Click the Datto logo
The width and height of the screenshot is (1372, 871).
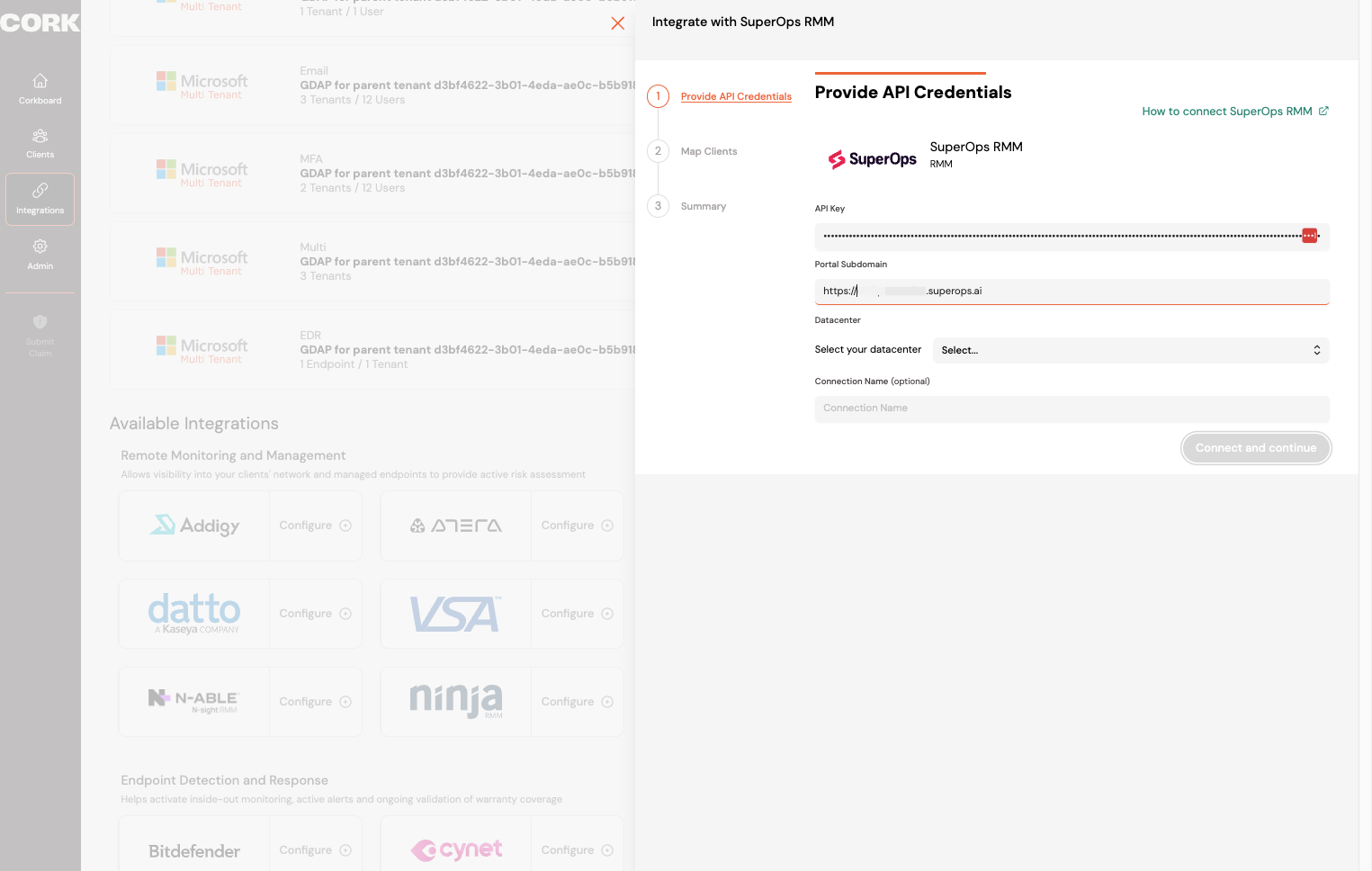pyautogui.click(x=194, y=614)
